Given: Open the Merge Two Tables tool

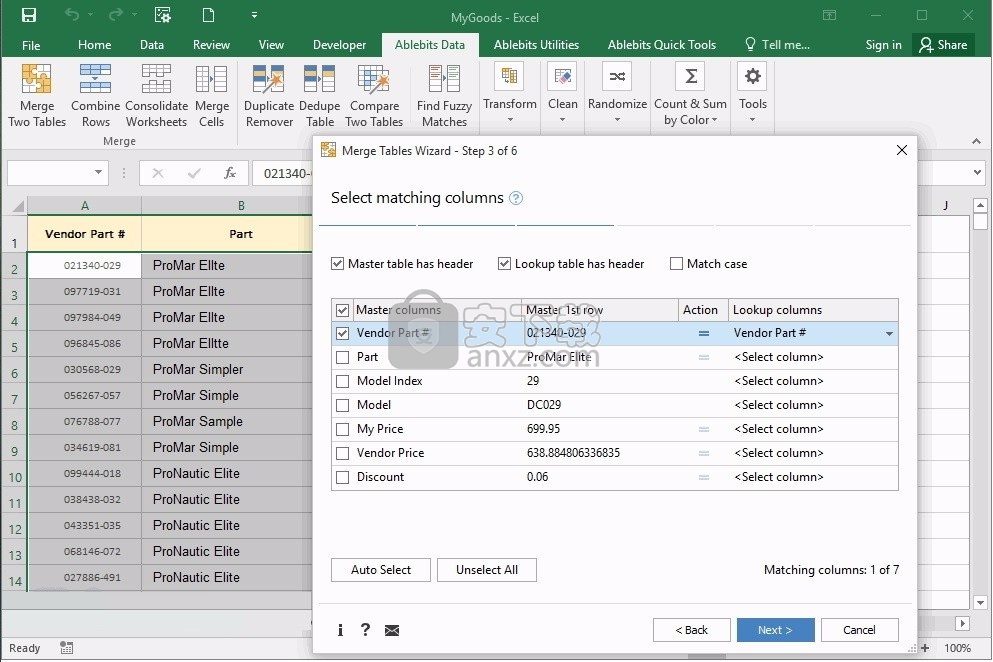Looking at the screenshot, I should point(37,96).
